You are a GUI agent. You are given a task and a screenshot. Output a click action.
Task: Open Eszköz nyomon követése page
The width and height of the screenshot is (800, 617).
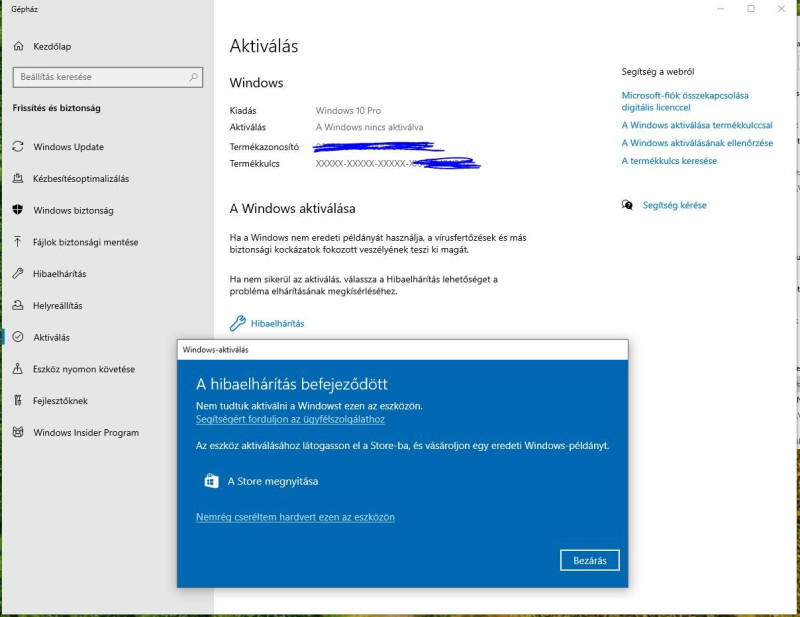point(84,369)
